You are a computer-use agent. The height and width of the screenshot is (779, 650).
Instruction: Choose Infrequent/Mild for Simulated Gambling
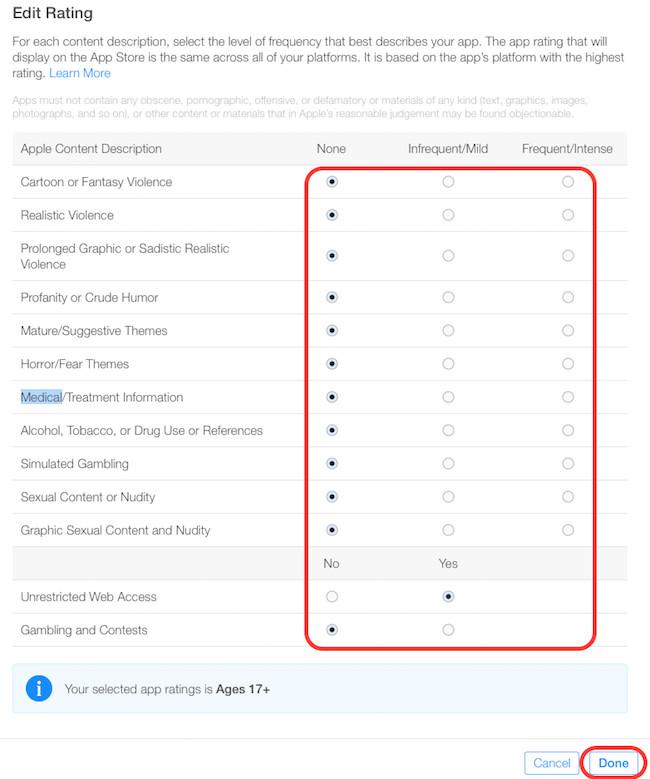click(x=448, y=464)
